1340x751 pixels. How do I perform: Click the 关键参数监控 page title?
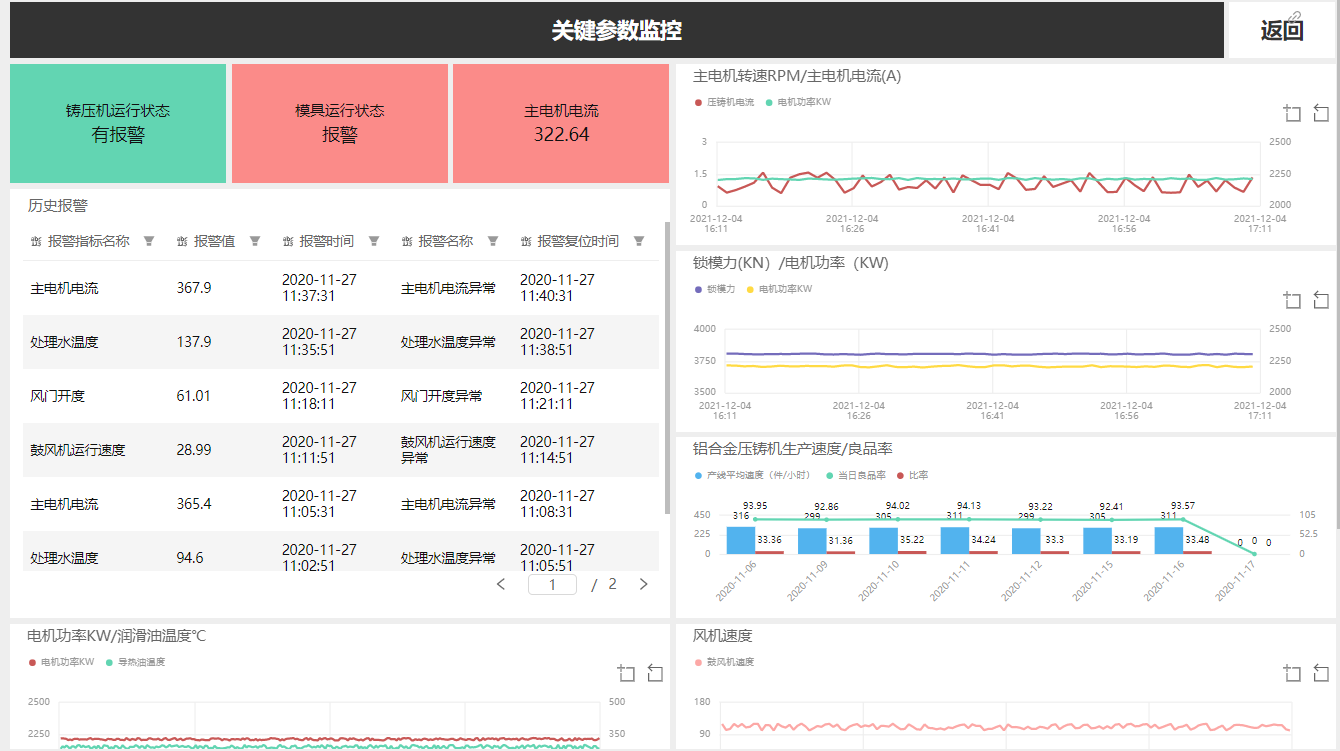click(617, 30)
